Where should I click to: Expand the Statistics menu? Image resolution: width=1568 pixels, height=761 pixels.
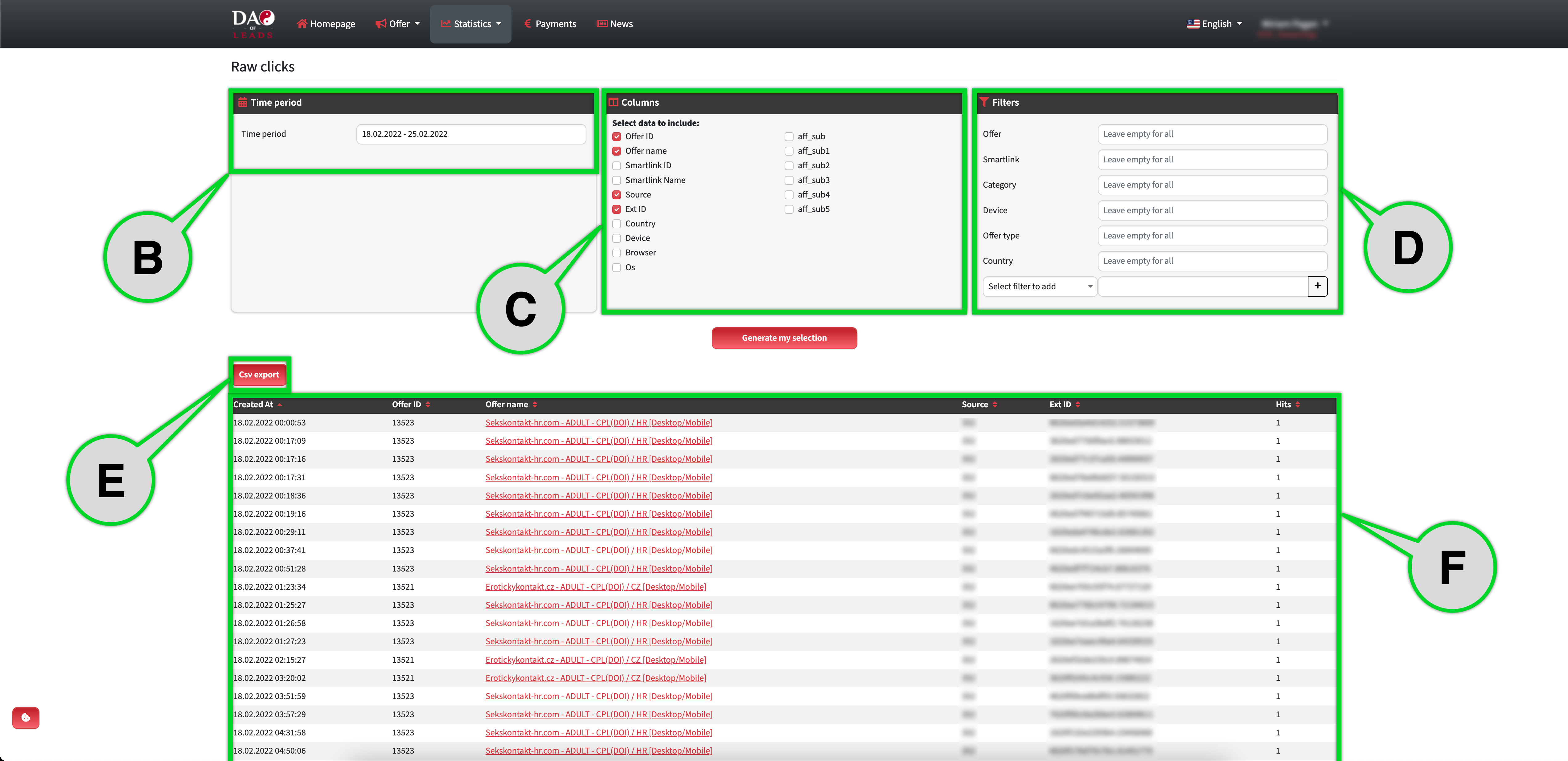tap(471, 24)
